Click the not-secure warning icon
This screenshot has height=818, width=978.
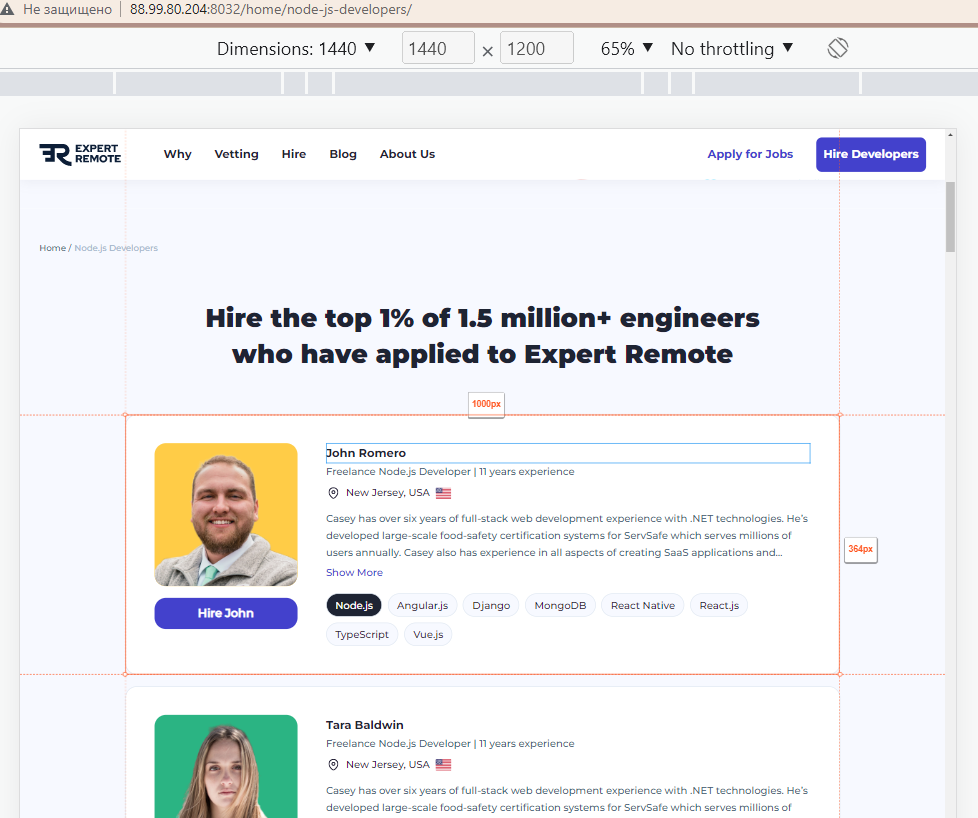pyautogui.click(x=7, y=9)
